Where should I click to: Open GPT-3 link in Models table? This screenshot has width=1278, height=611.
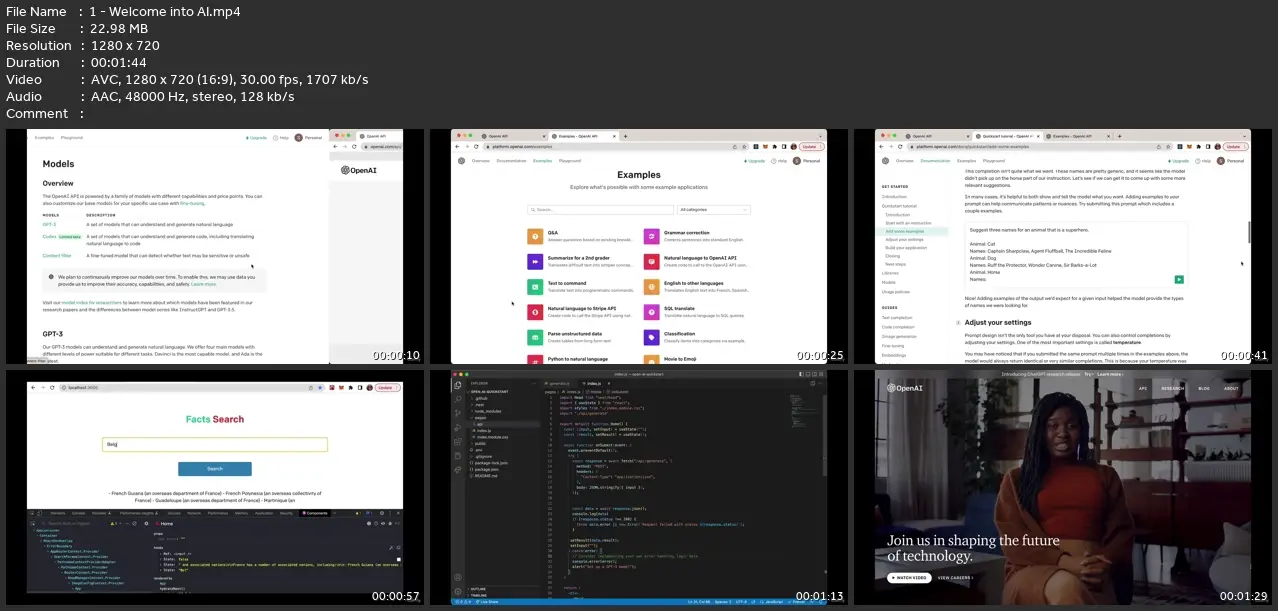[49, 224]
